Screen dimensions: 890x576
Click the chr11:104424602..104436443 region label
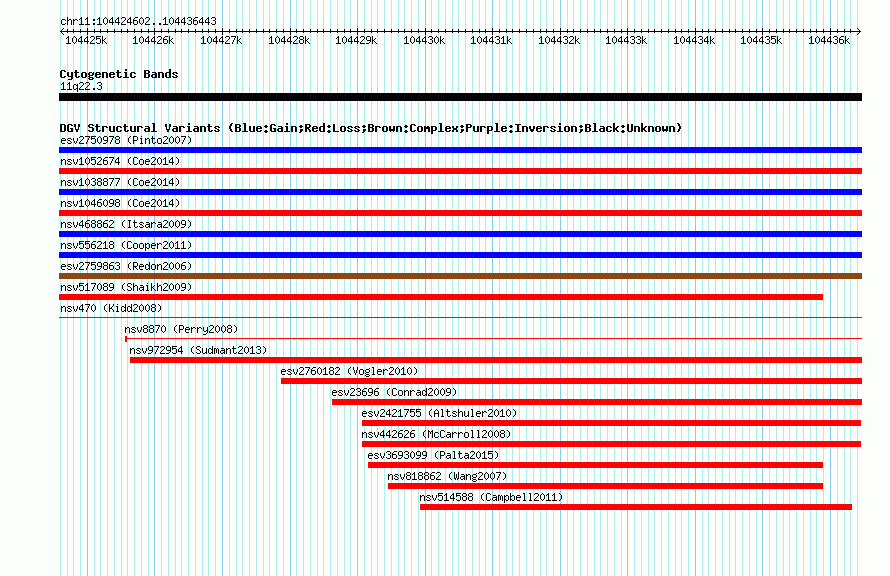coord(138,21)
